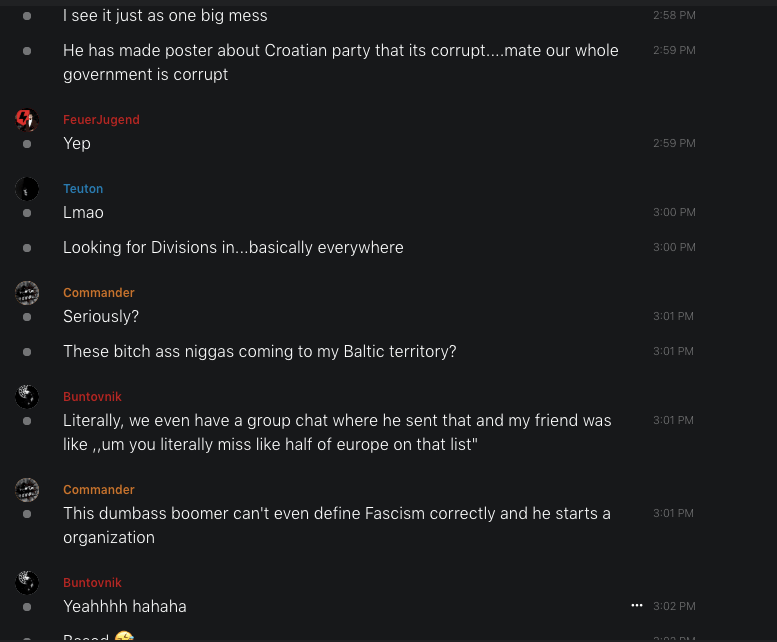Screen dimensions: 777x642
Task: Open the Teuton username link
Action: point(83,189)
